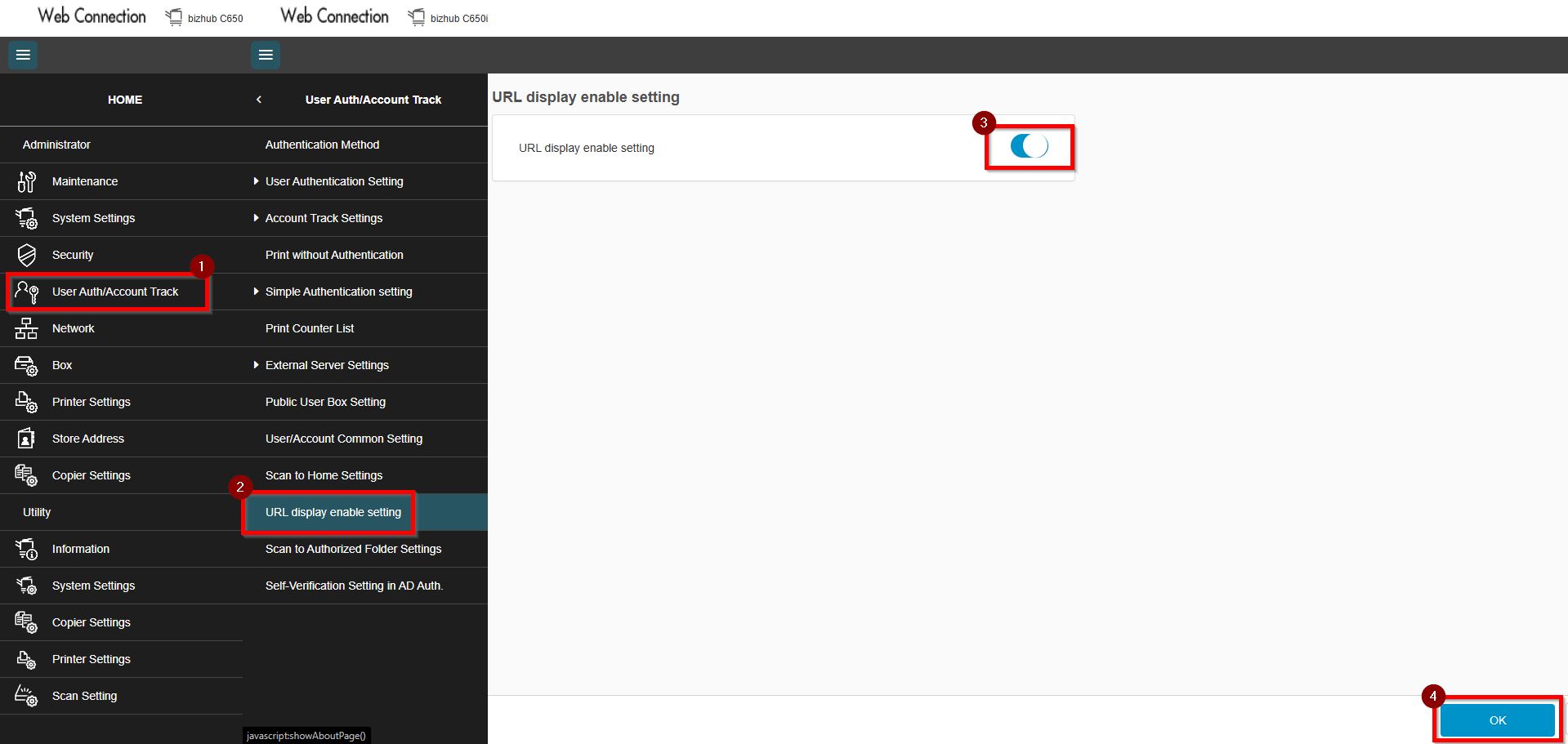
Task: Select Authentication Method menu item
Action: click(322, 145)
